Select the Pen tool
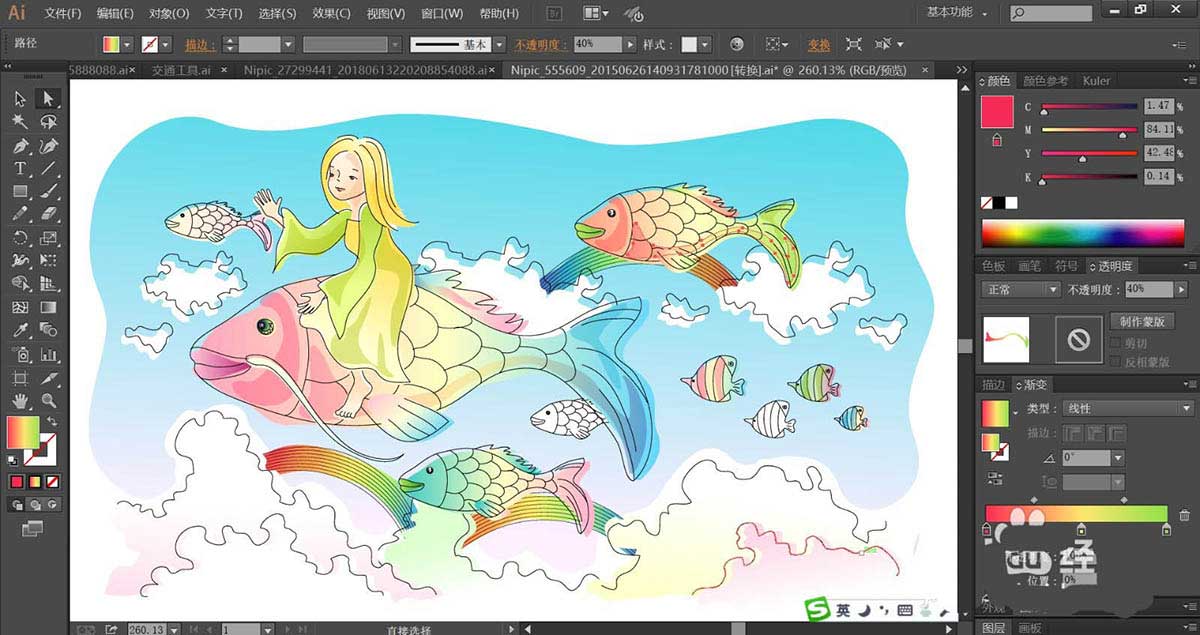The width and height of the screenshot is (1200, 635). [x=20, y=146]
